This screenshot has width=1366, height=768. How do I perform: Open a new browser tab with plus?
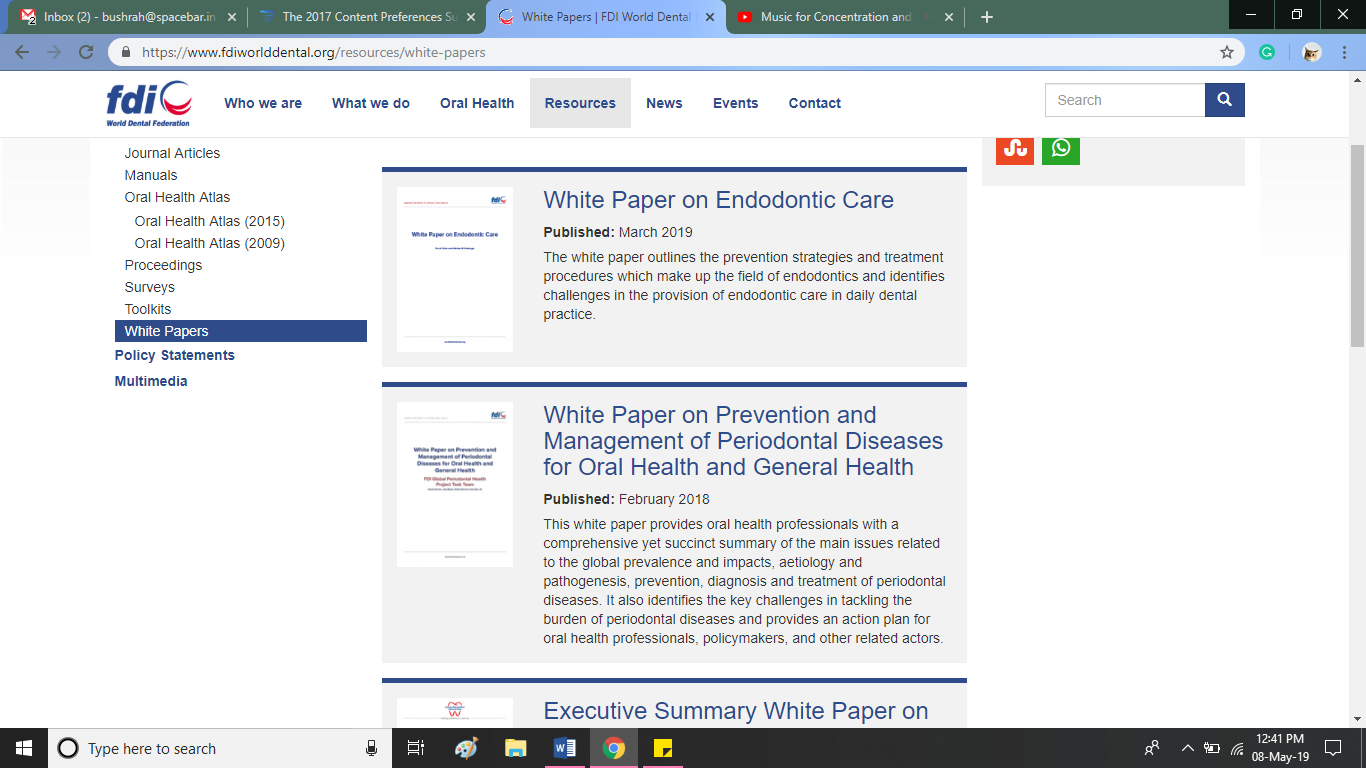987,17
